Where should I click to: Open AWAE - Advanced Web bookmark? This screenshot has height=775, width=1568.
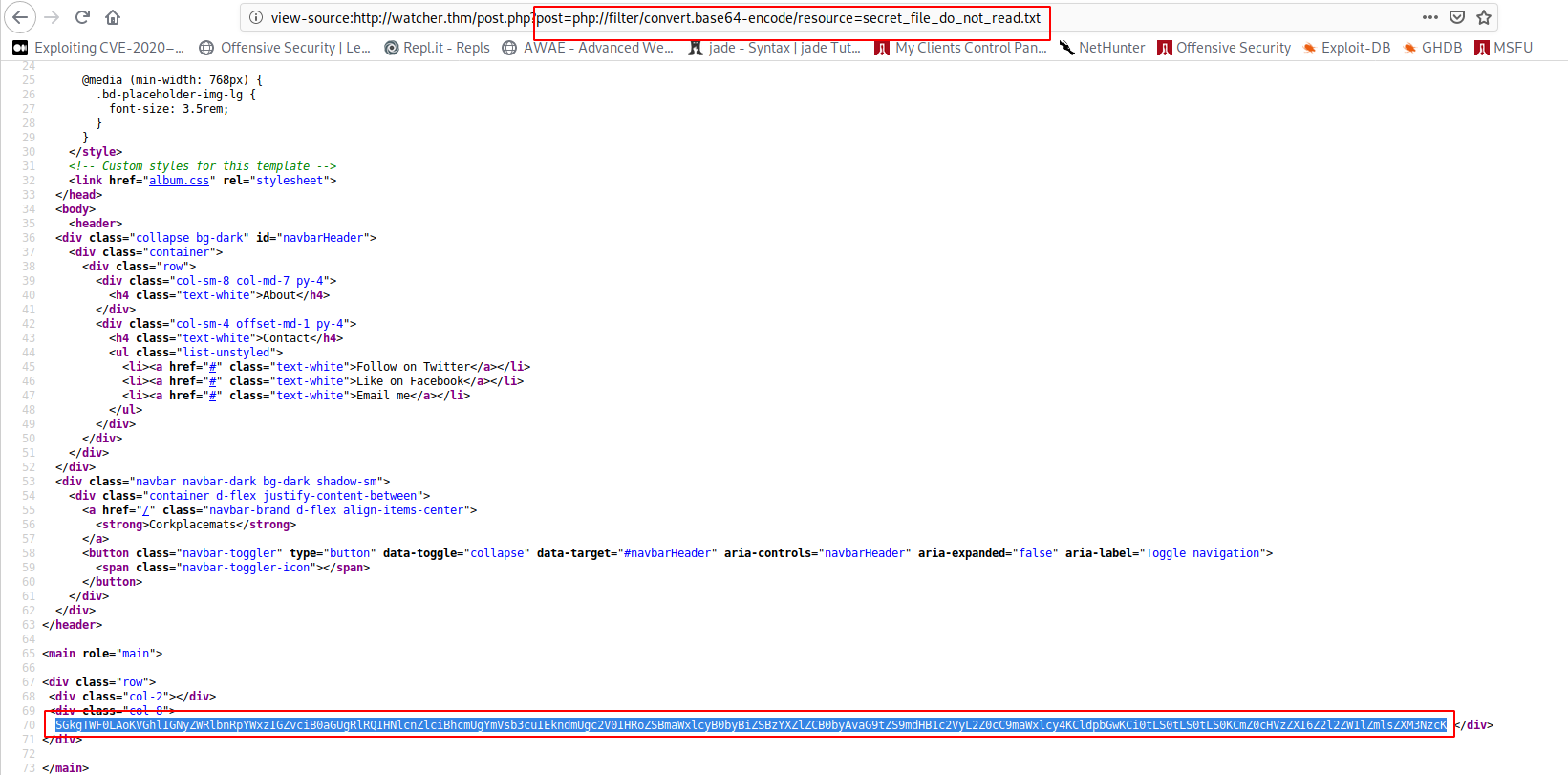(588, 48)
